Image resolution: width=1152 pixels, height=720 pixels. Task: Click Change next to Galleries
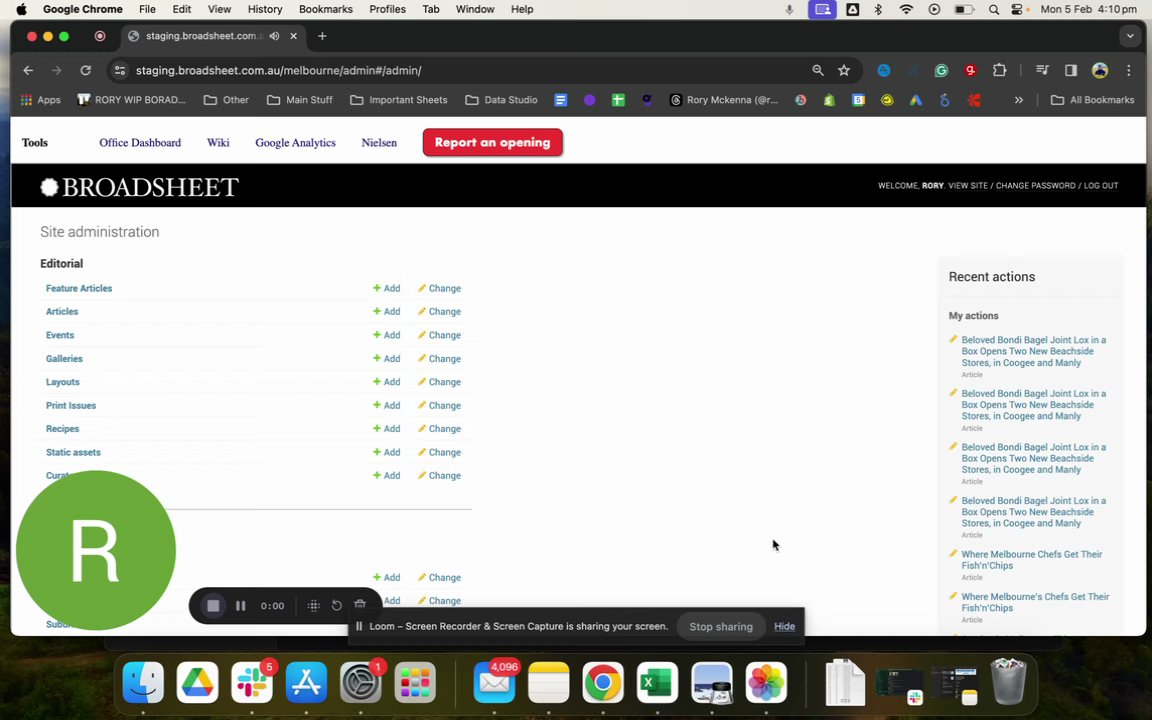point(439,359)
